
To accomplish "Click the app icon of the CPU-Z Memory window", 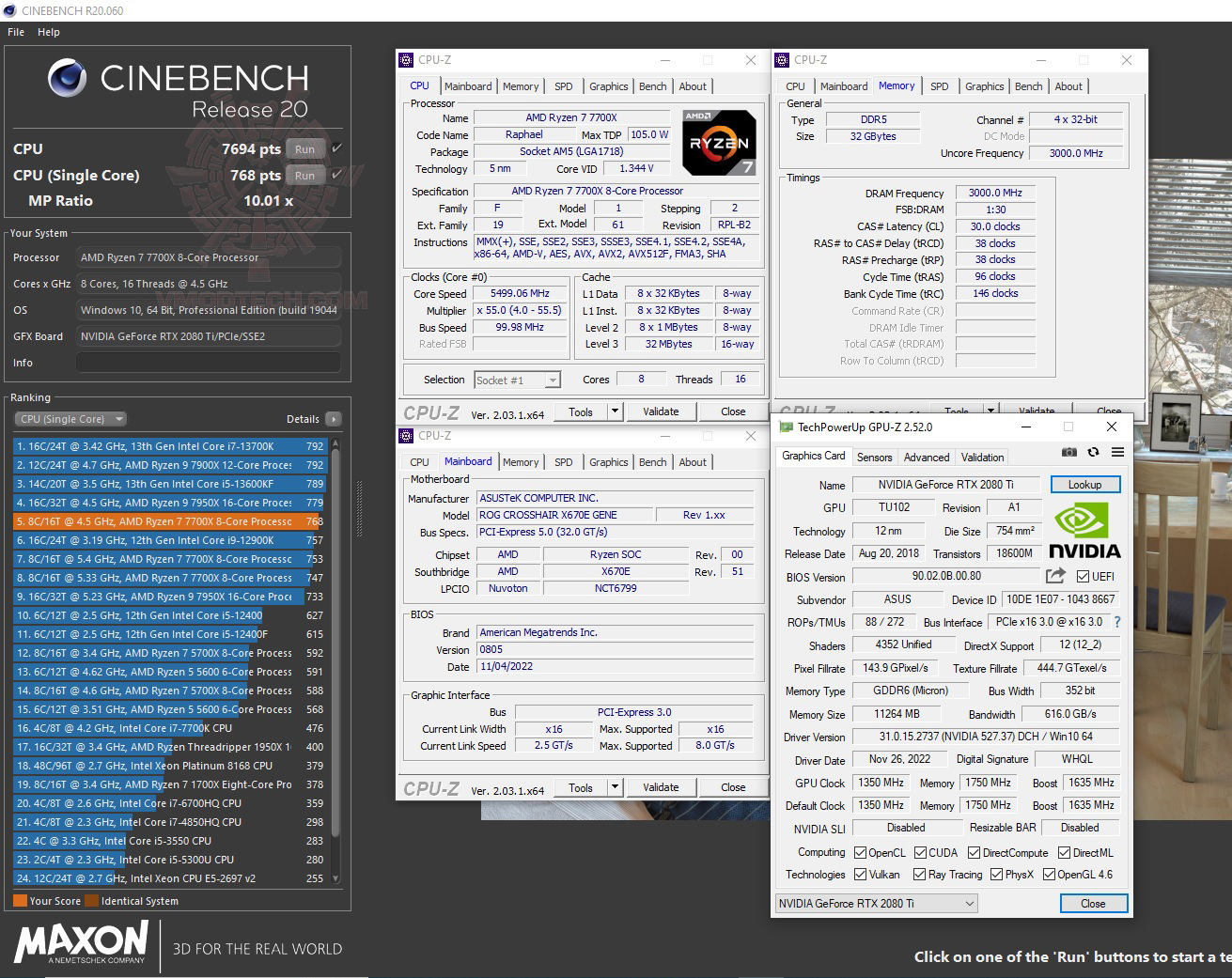I will tap(782, 60).
